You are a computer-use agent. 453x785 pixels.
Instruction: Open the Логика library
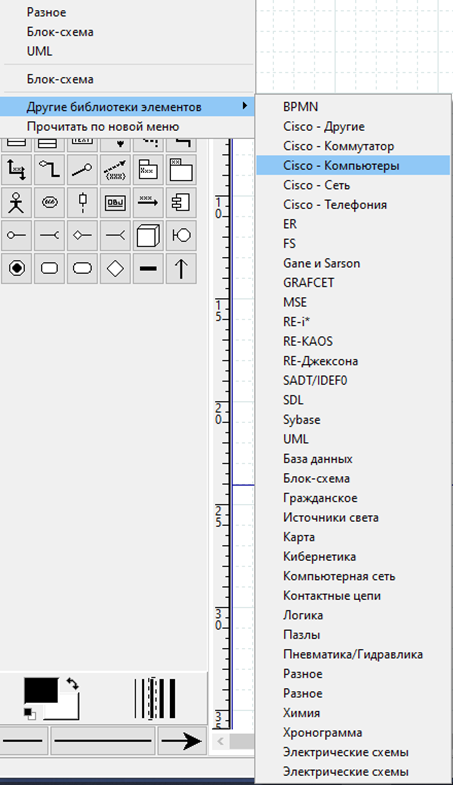point(353,615)
